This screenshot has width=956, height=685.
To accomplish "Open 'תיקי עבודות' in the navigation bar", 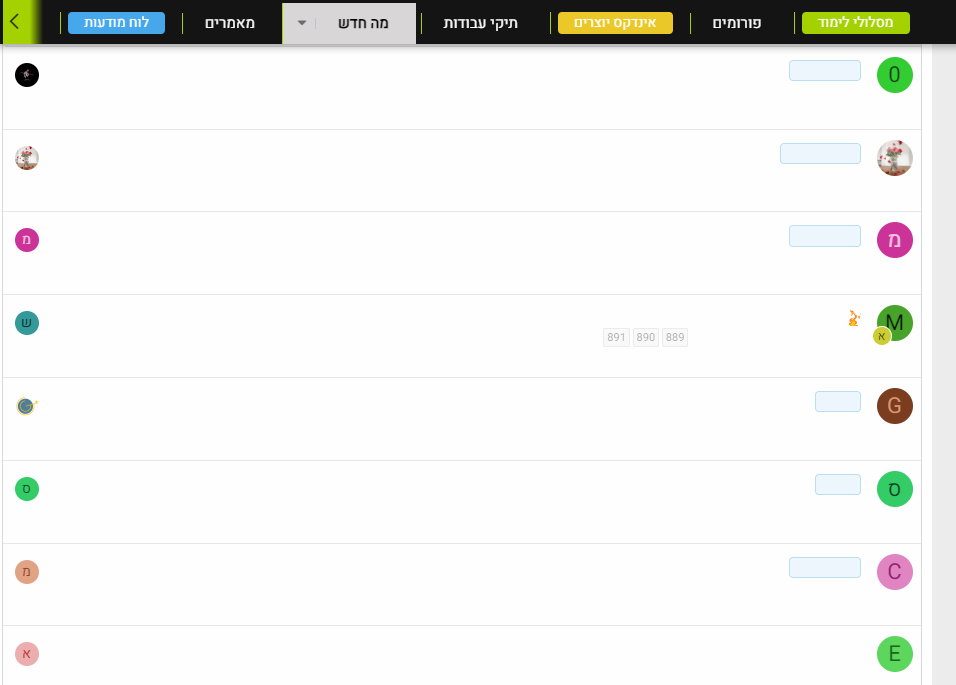I will point(480,23).
